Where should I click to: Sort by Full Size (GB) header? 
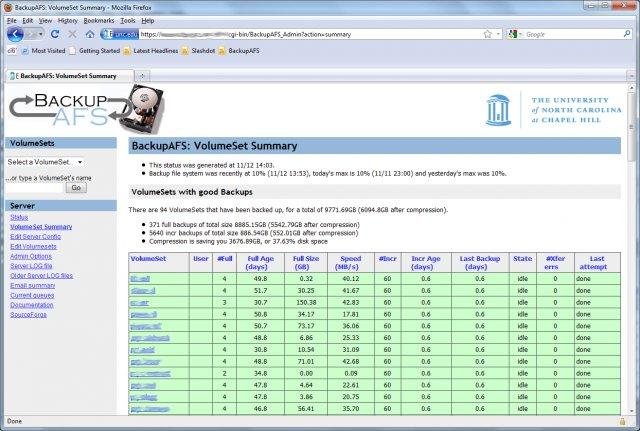(x=306, y=263)
